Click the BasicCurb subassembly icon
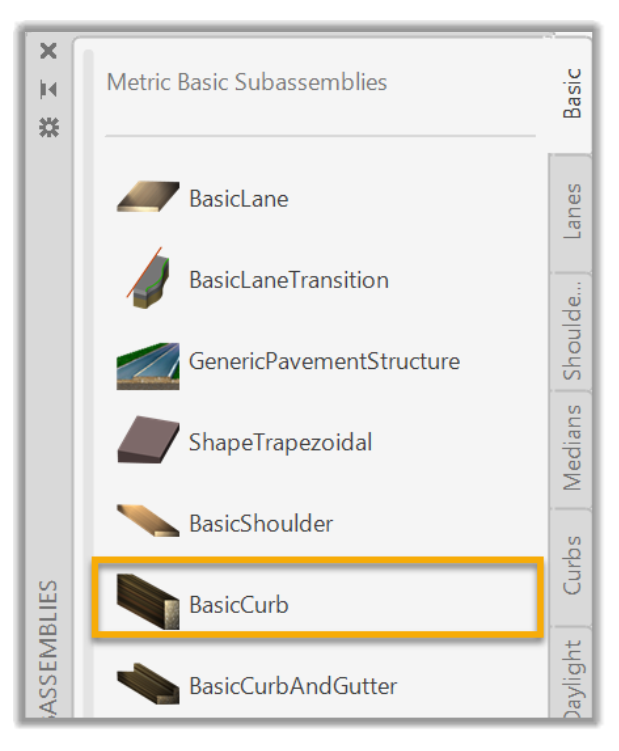Screen dimensions: 619x751 click(148, 603)
